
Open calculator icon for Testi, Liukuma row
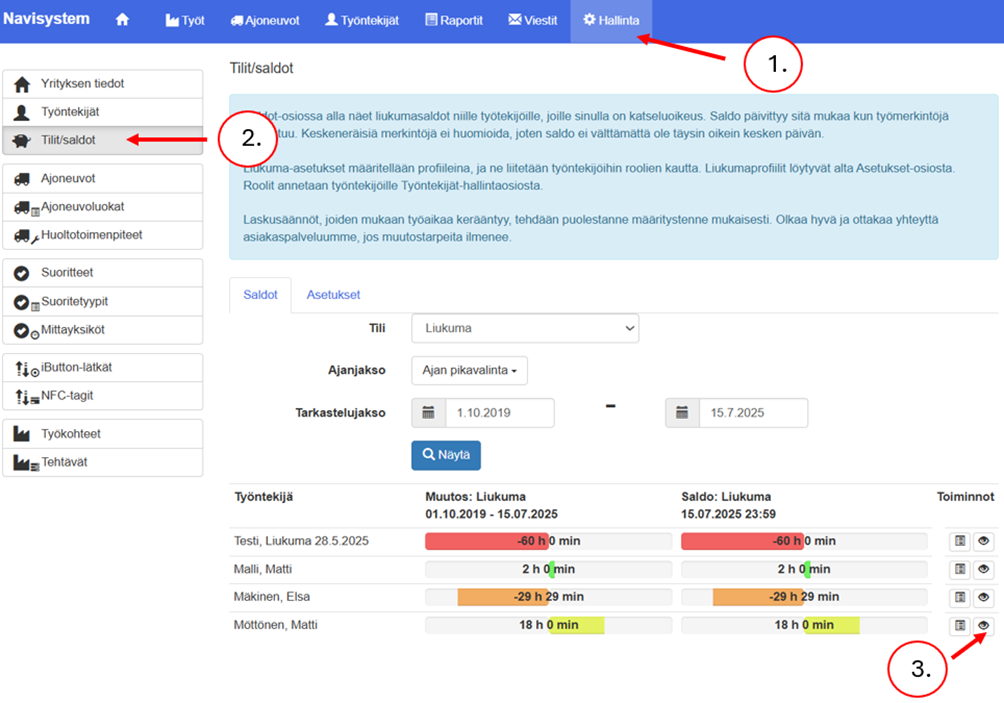click(x=959, y=541)
